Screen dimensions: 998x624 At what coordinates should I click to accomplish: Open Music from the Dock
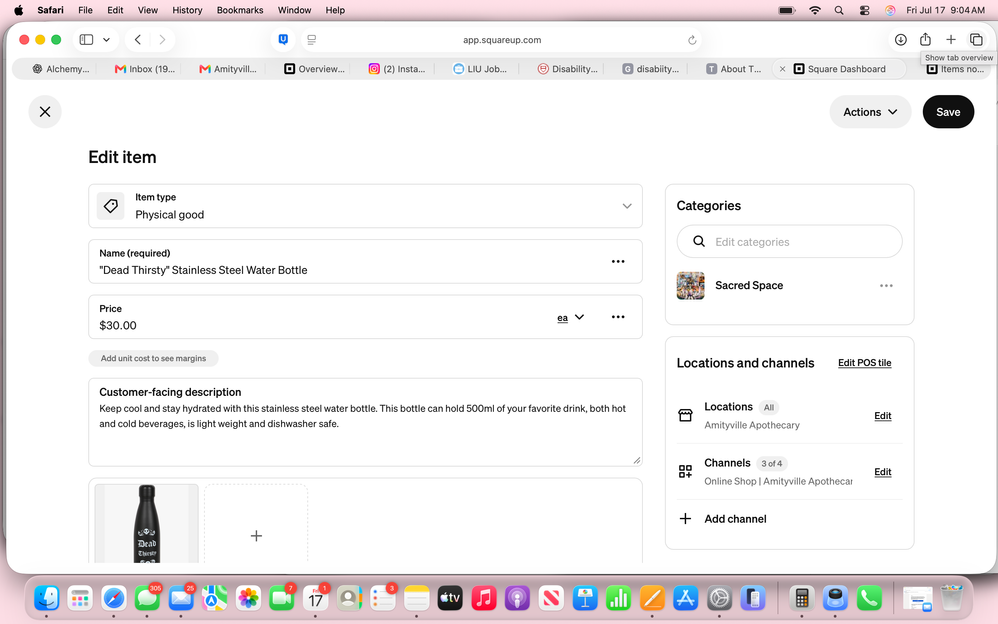coord(484,599)
